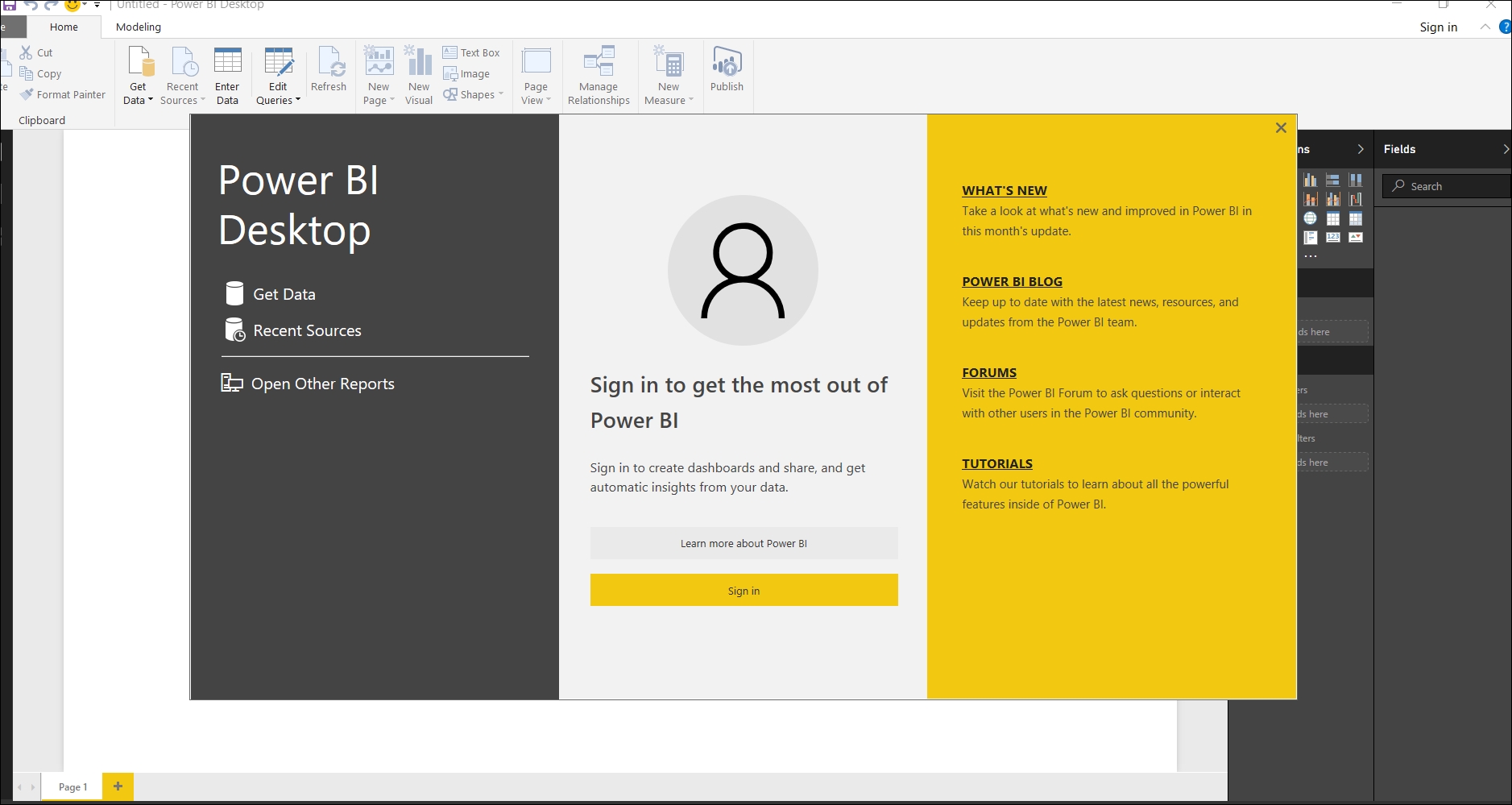This screenshot has height=805, width=1512.
Task: Click Sign in at the top right of the window
Action: [x=1438, y=27]
